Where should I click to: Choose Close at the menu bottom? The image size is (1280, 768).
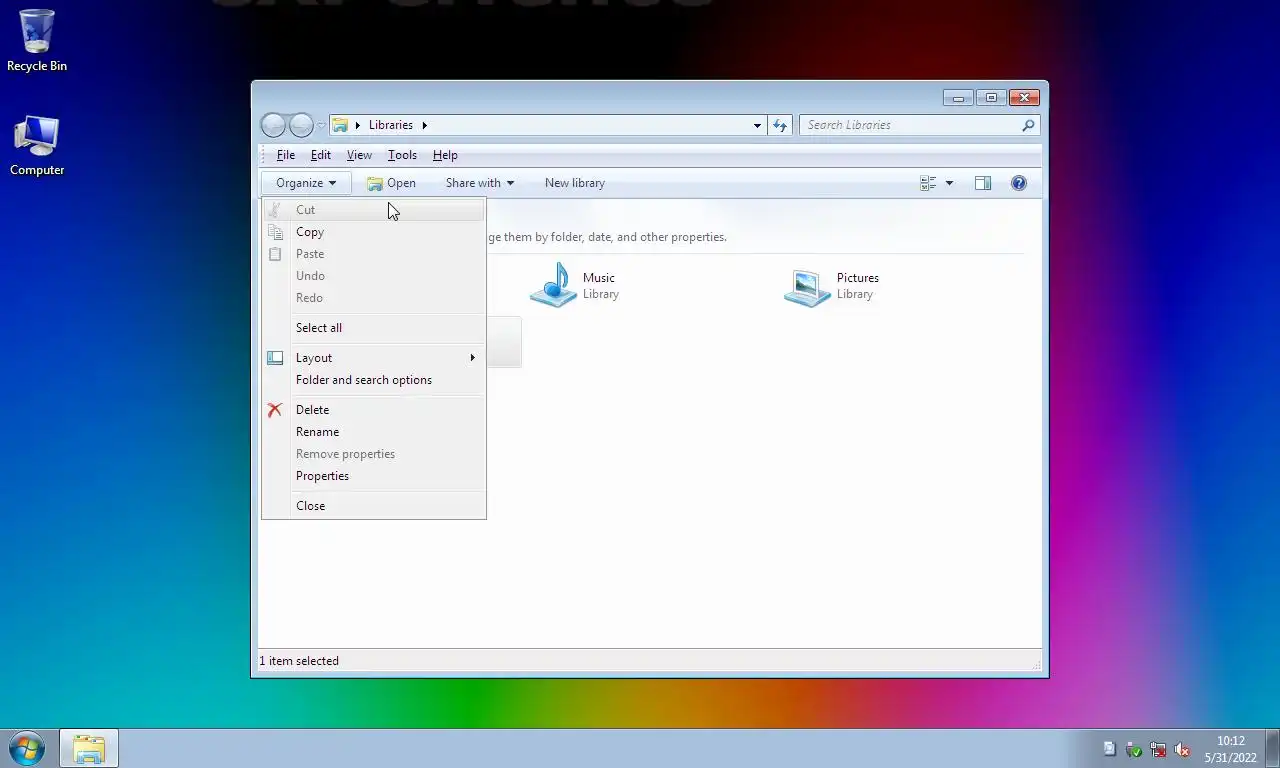(373, 506)
